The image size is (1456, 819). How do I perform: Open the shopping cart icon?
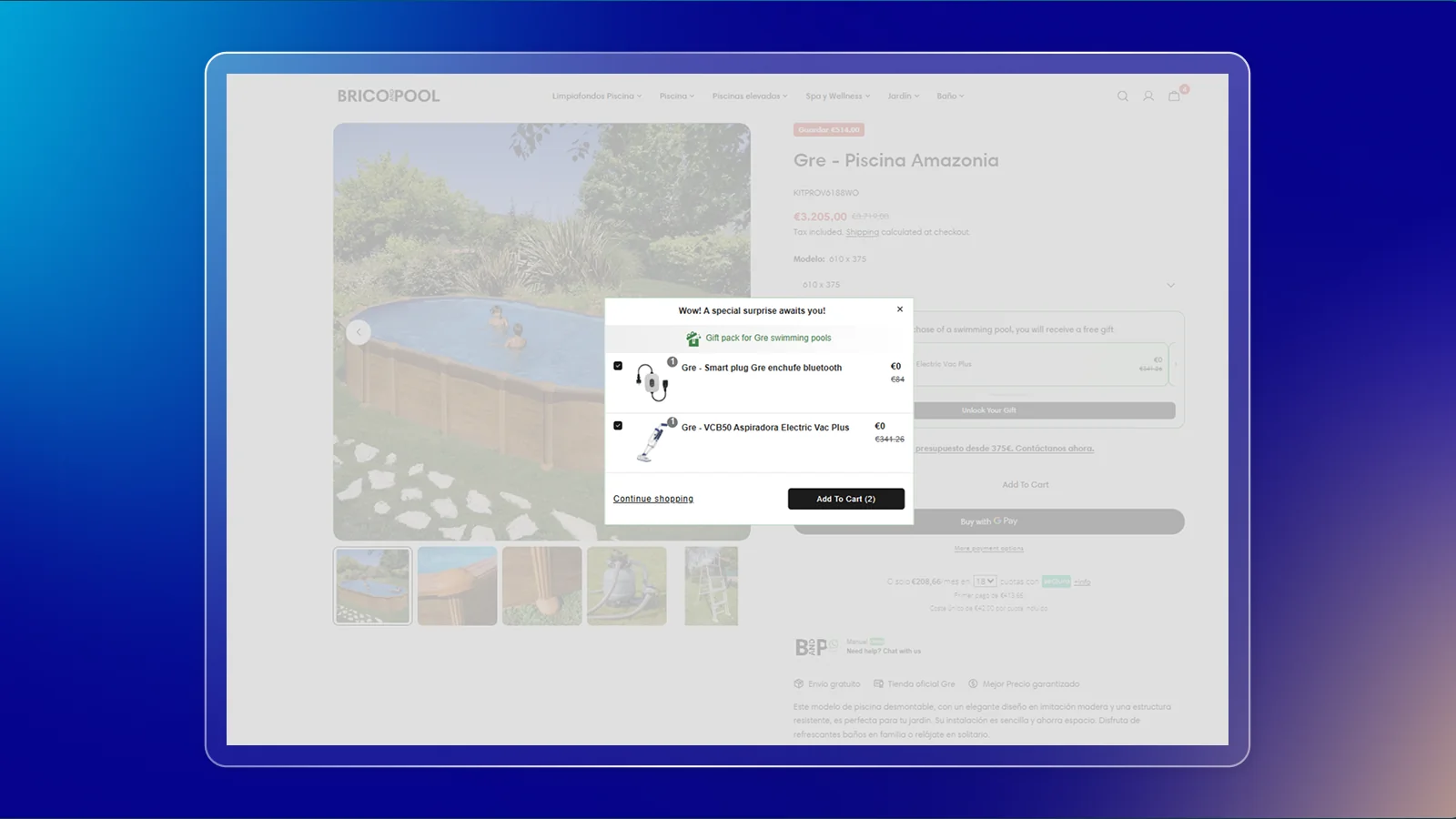click(x=1175, y=96)
